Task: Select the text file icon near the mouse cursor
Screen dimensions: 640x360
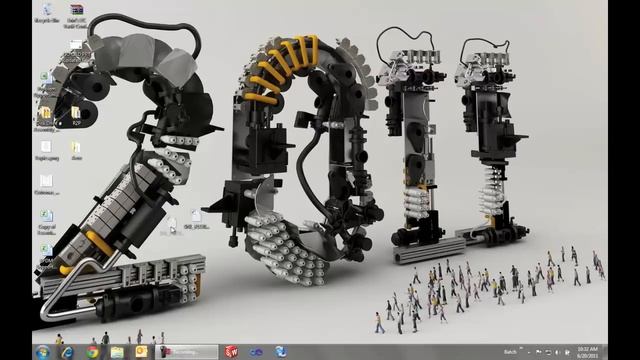Action: tap(197, 219)
